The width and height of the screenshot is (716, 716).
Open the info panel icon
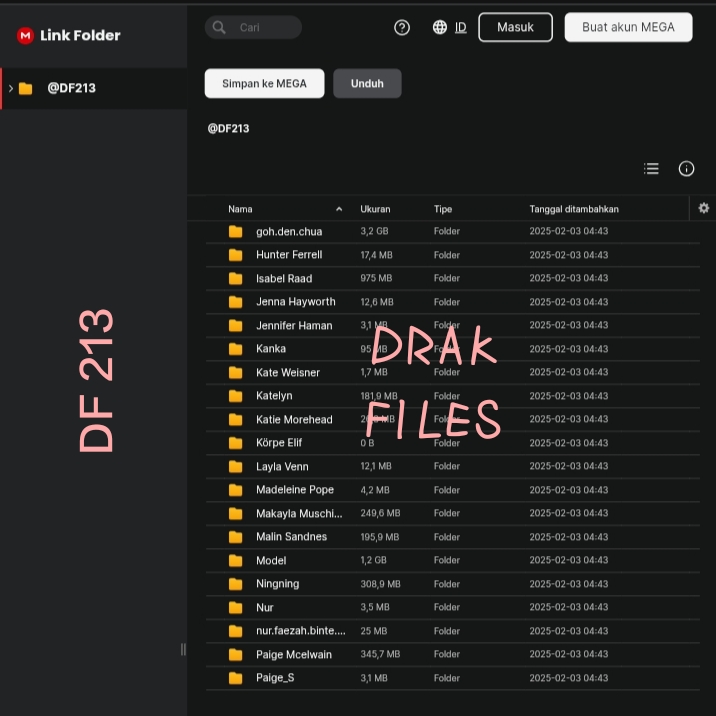pyautogui.click(x=686, y=168)
